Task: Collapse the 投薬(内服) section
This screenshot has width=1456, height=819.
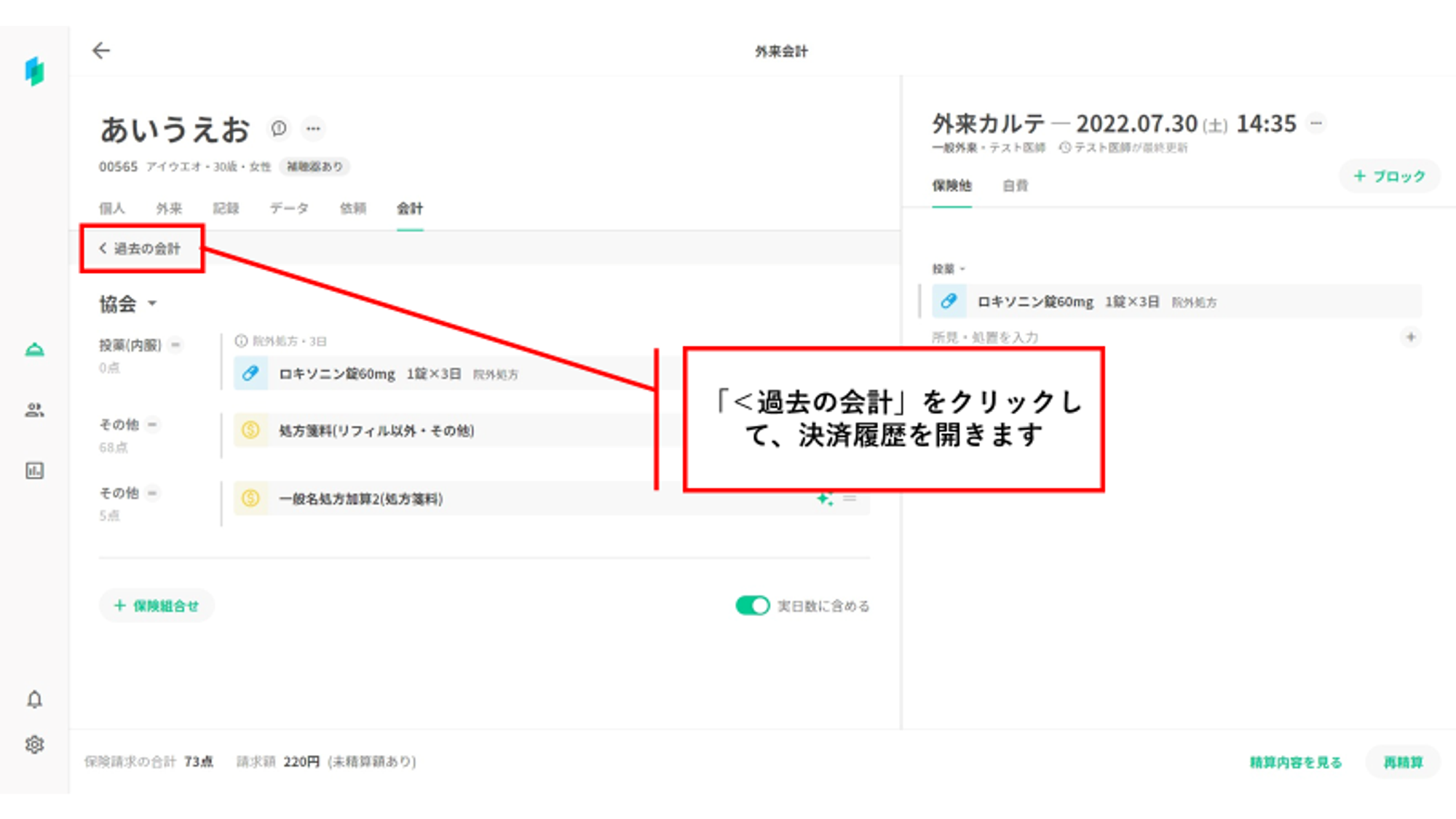Action: click(x=175, y=345)
